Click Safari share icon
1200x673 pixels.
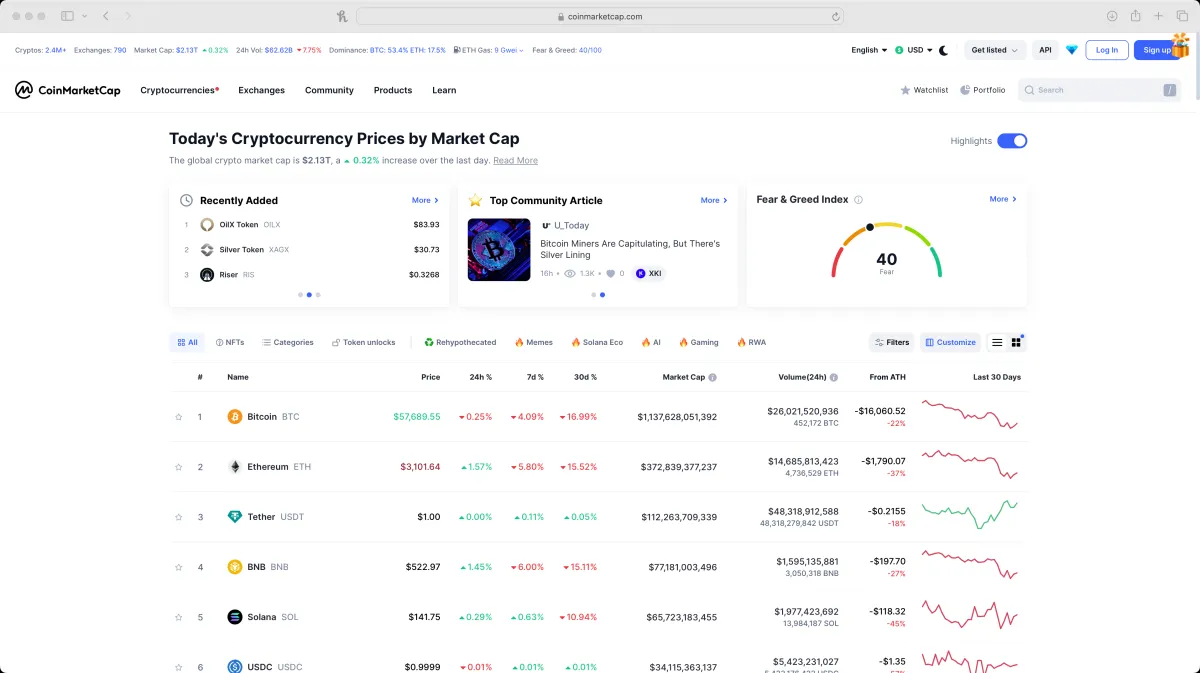coord(1136,16)
